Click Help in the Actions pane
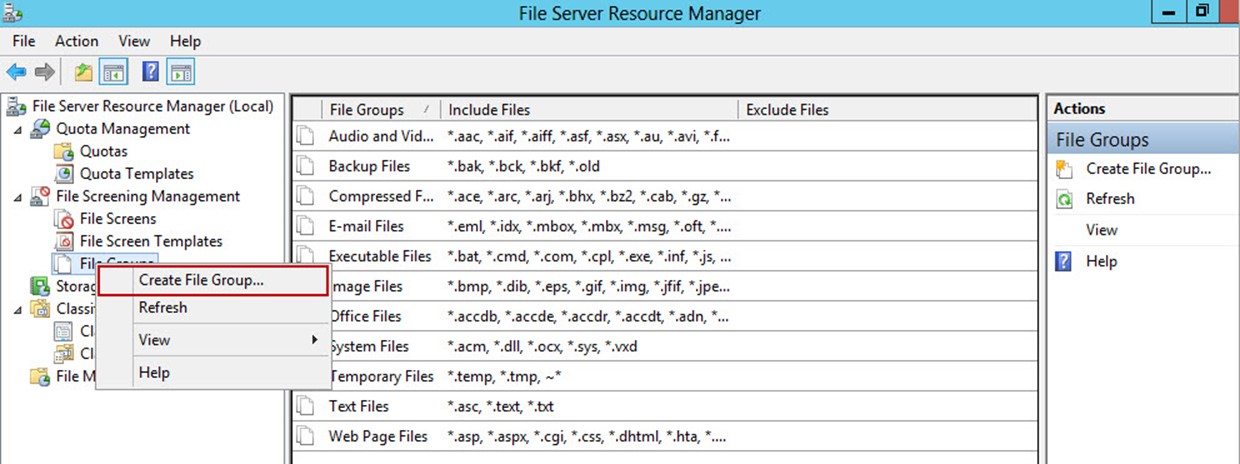Image resolution: width=1240 pixels, height=464 pixels. click(x=1101, y=261)
